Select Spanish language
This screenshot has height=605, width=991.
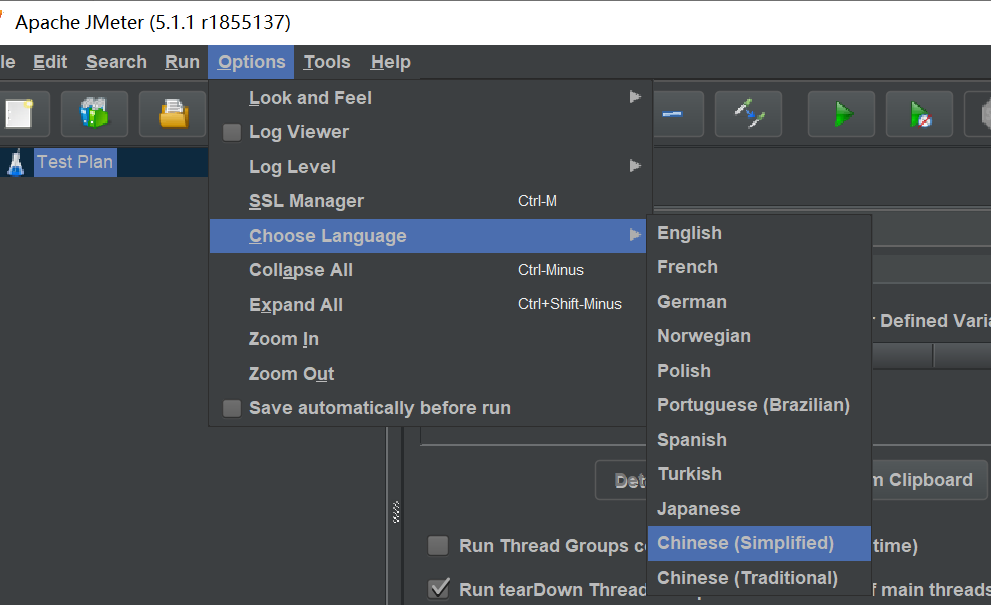(x=759, y=439)
